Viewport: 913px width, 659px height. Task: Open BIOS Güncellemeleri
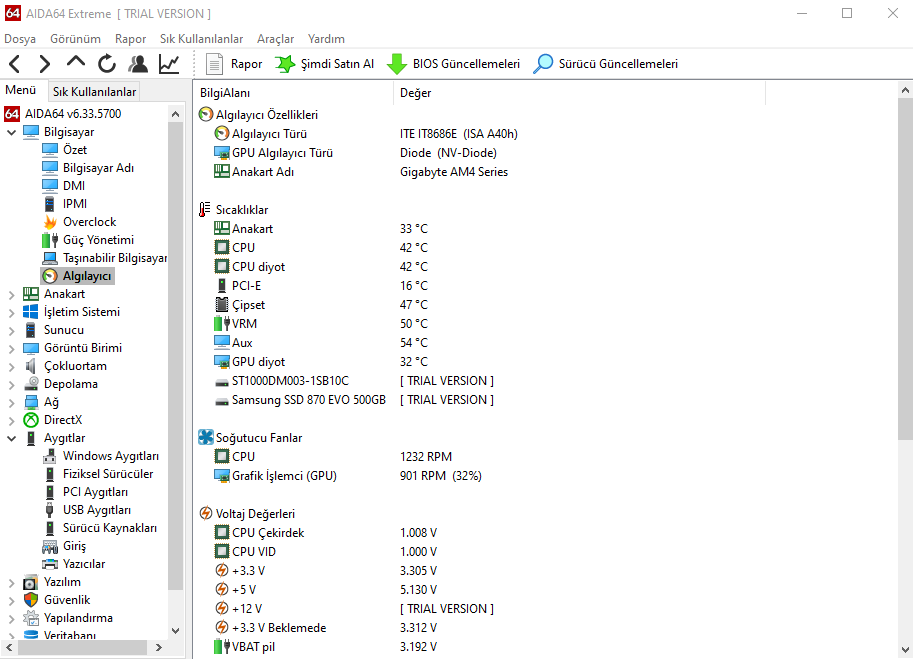click(x=454, y=63)
